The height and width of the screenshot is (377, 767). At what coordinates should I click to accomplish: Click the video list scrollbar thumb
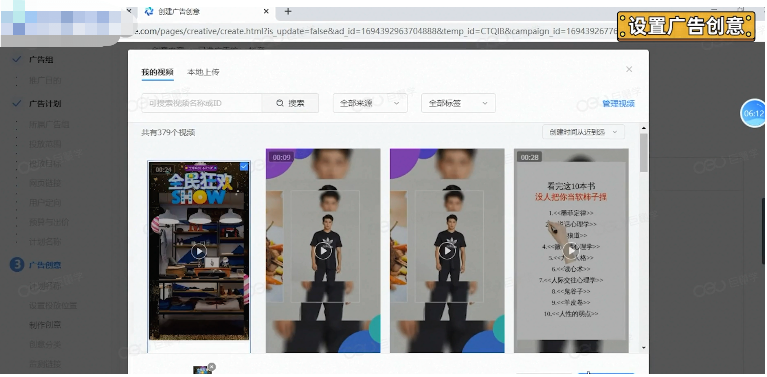click(644, 153)
